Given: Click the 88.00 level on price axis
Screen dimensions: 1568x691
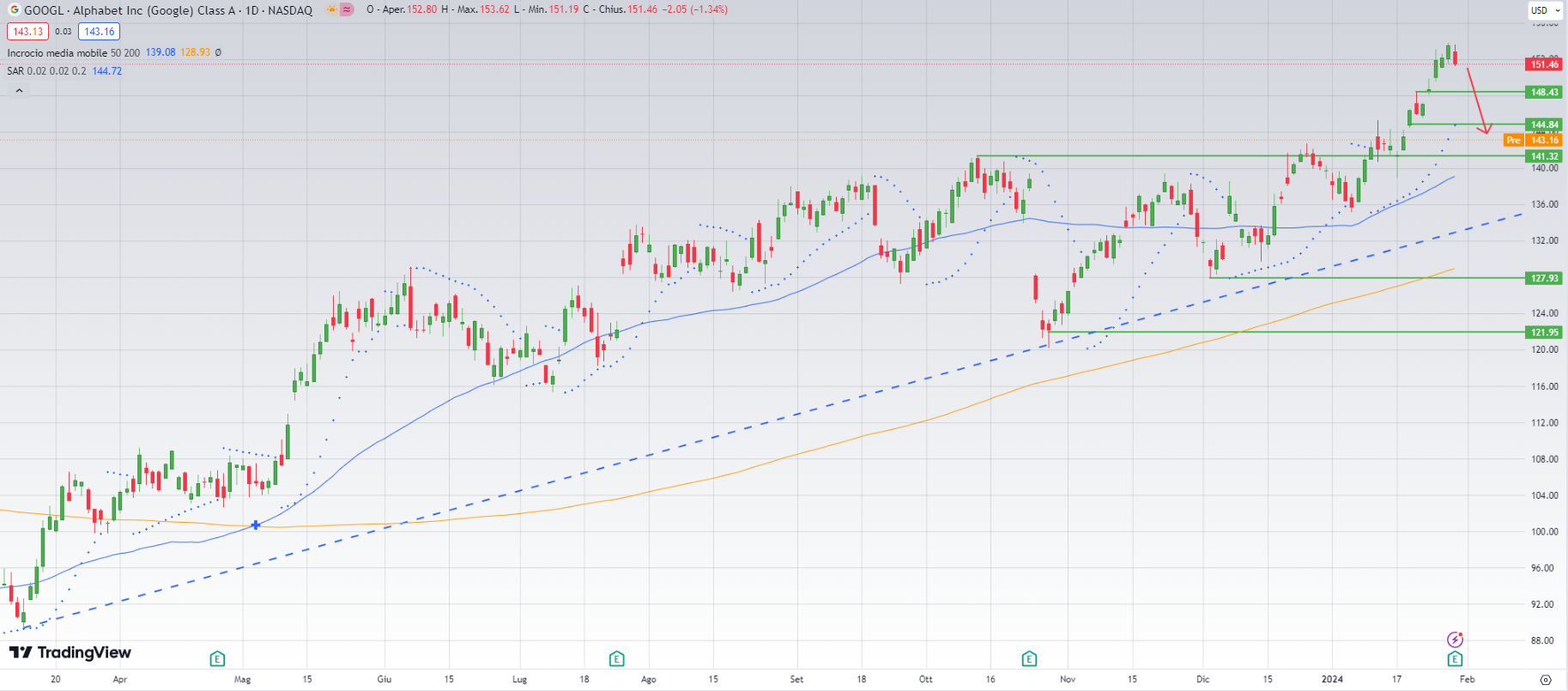Looking at the screenshot, I should coord(1542,640).
